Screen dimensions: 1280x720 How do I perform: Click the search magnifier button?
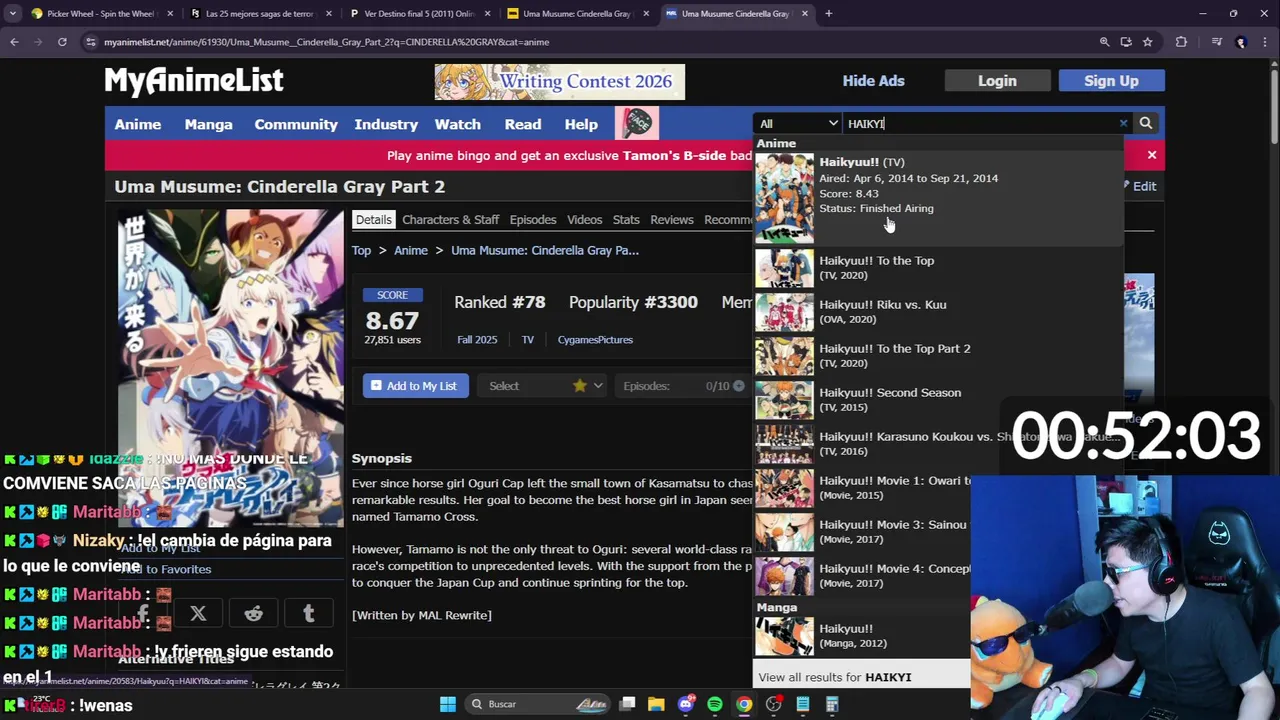point(1146,124)
